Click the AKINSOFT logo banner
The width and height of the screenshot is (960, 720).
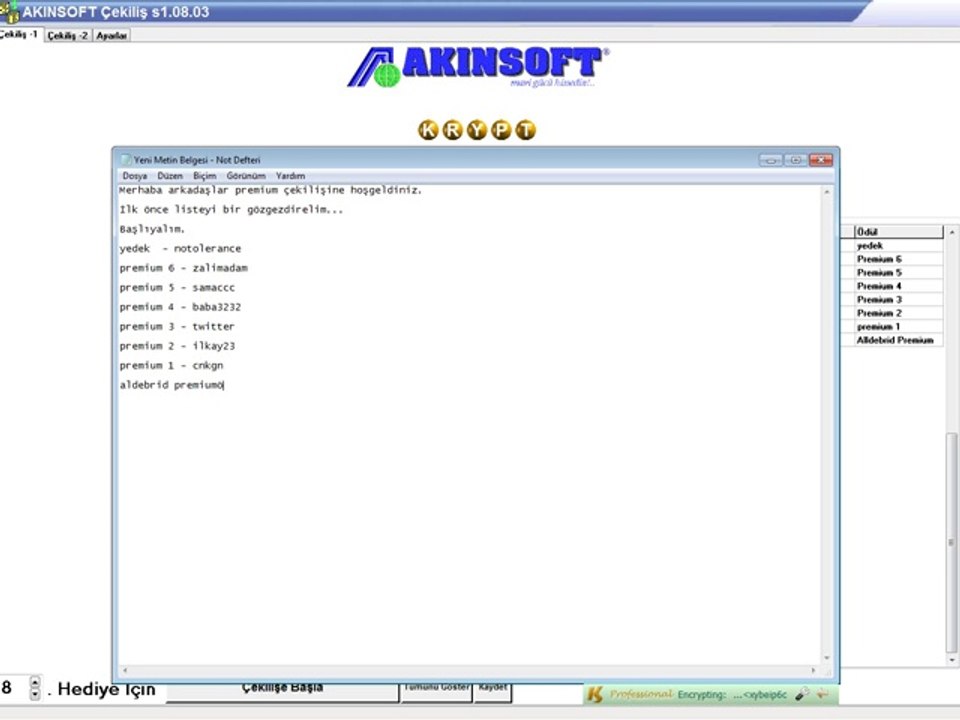pyautogui.click(x=478, y=67)
